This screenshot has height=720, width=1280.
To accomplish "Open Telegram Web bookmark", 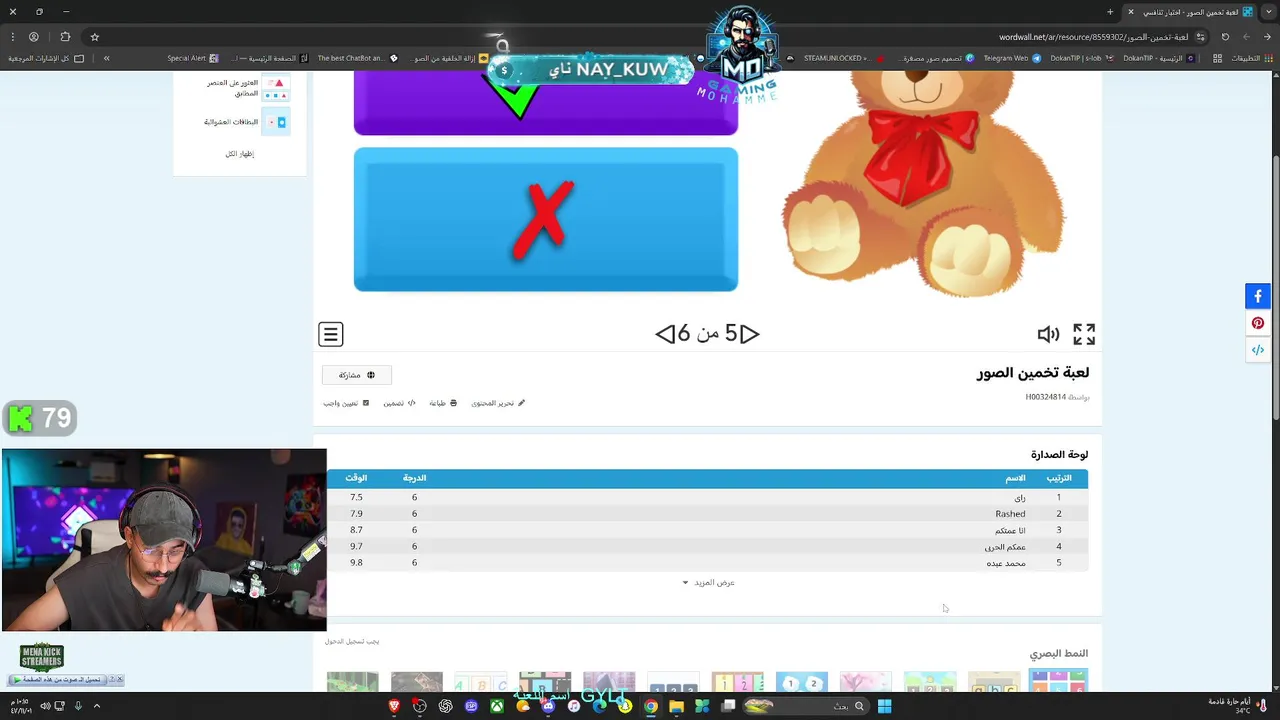I will tap(1012, 58).
